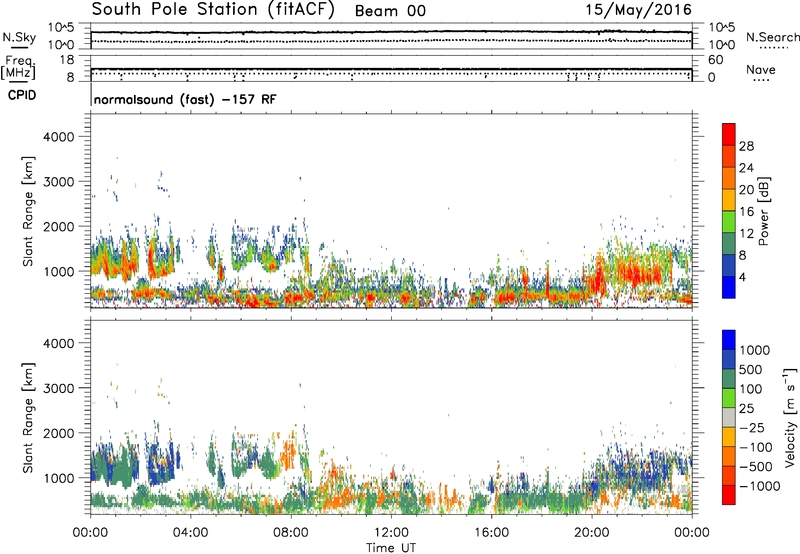Click the 'Time UT' axis label

tap(391, 548)
